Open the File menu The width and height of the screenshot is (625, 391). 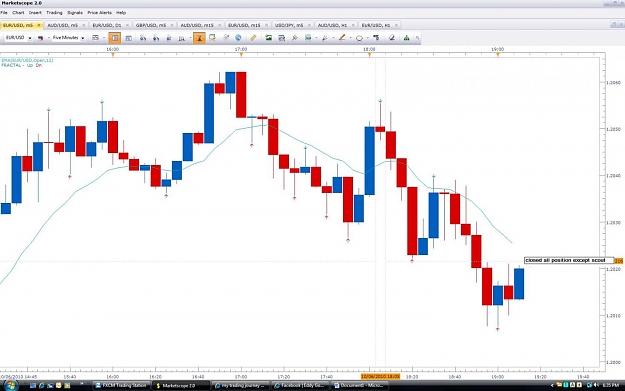pyautogui.click(x=4, y=13)
